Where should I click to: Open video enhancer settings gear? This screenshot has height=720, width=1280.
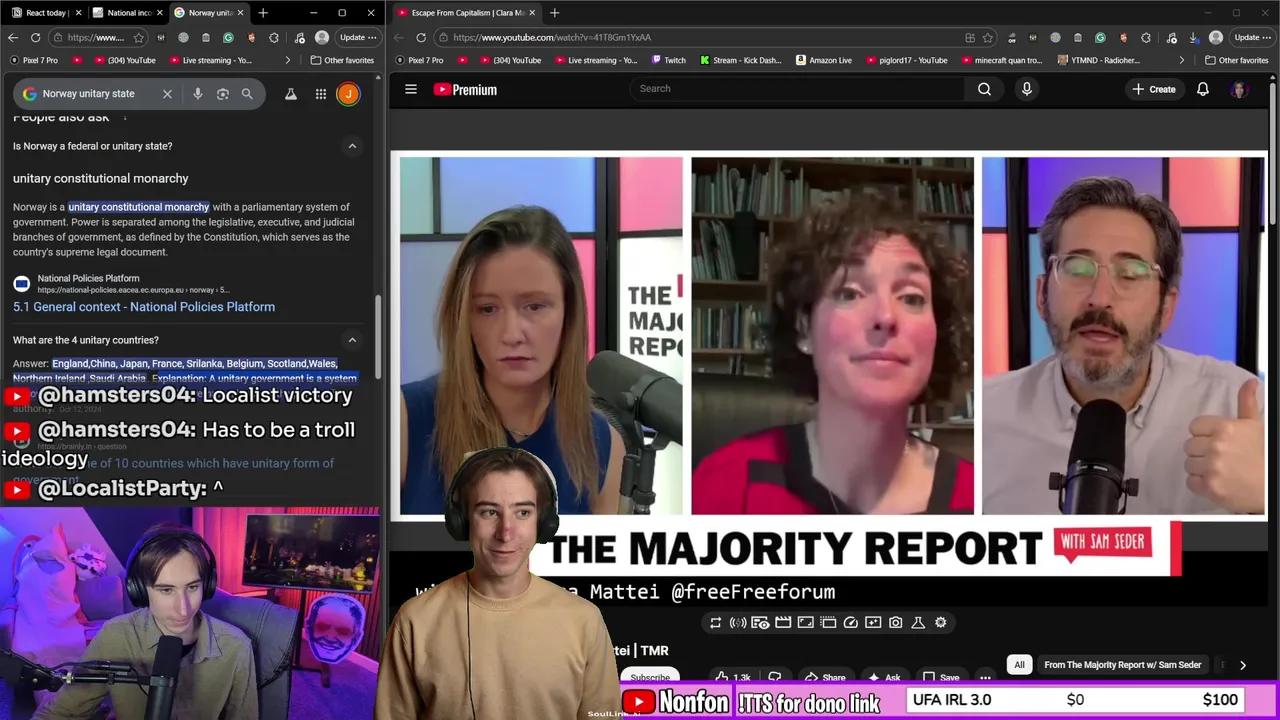click(x=941, y=622)
